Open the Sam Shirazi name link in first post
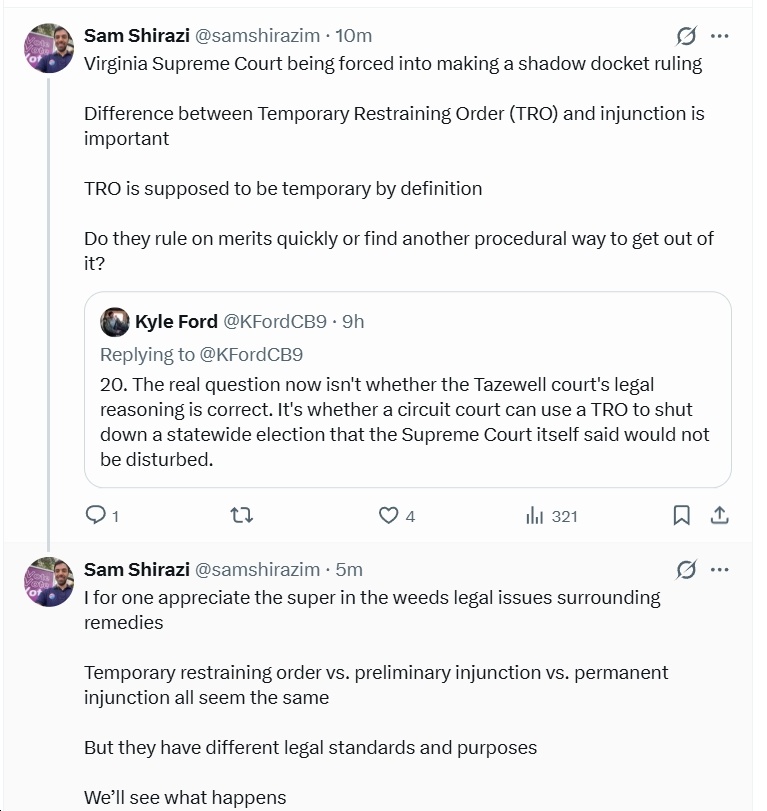This screenshot has height=811, width=767. [136, 36]
